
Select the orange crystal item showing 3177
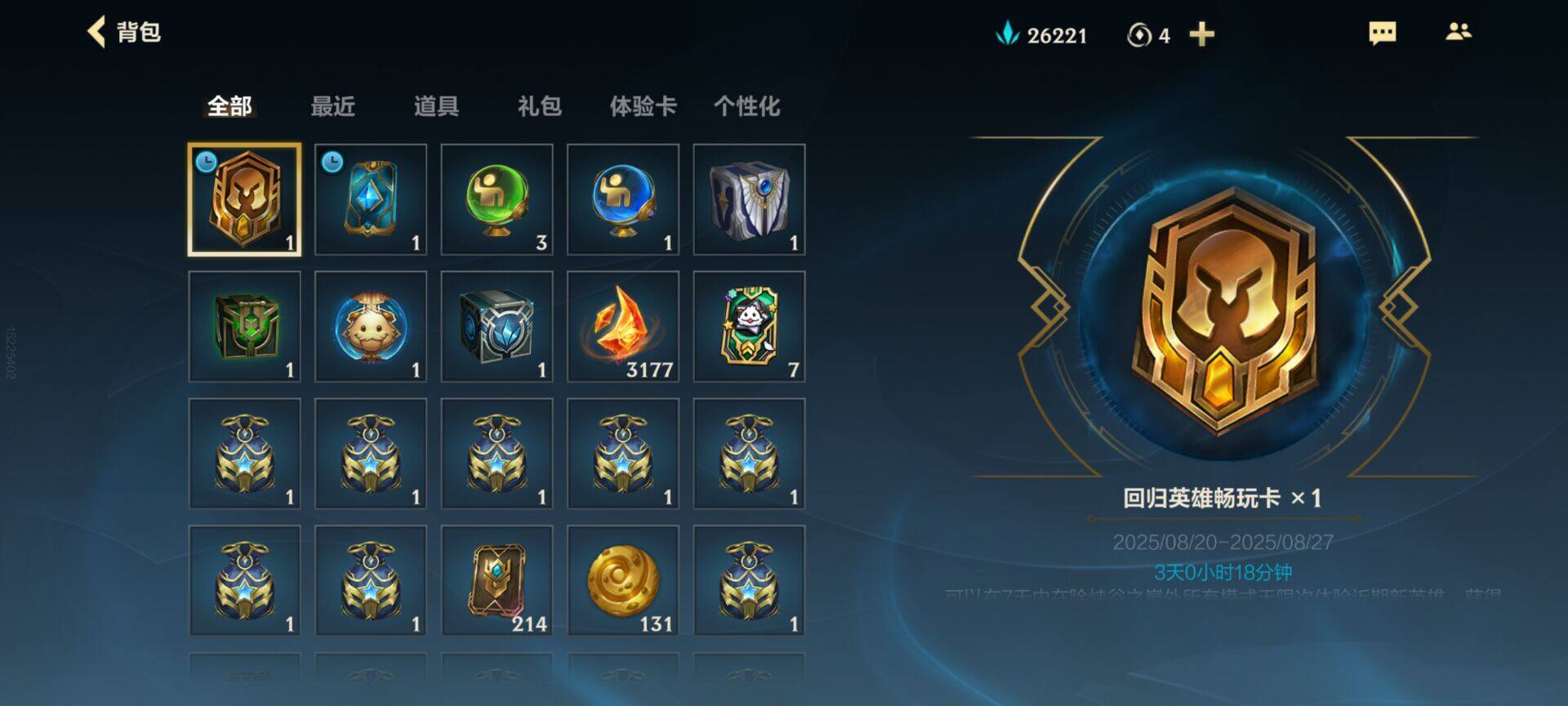(623, 327)
